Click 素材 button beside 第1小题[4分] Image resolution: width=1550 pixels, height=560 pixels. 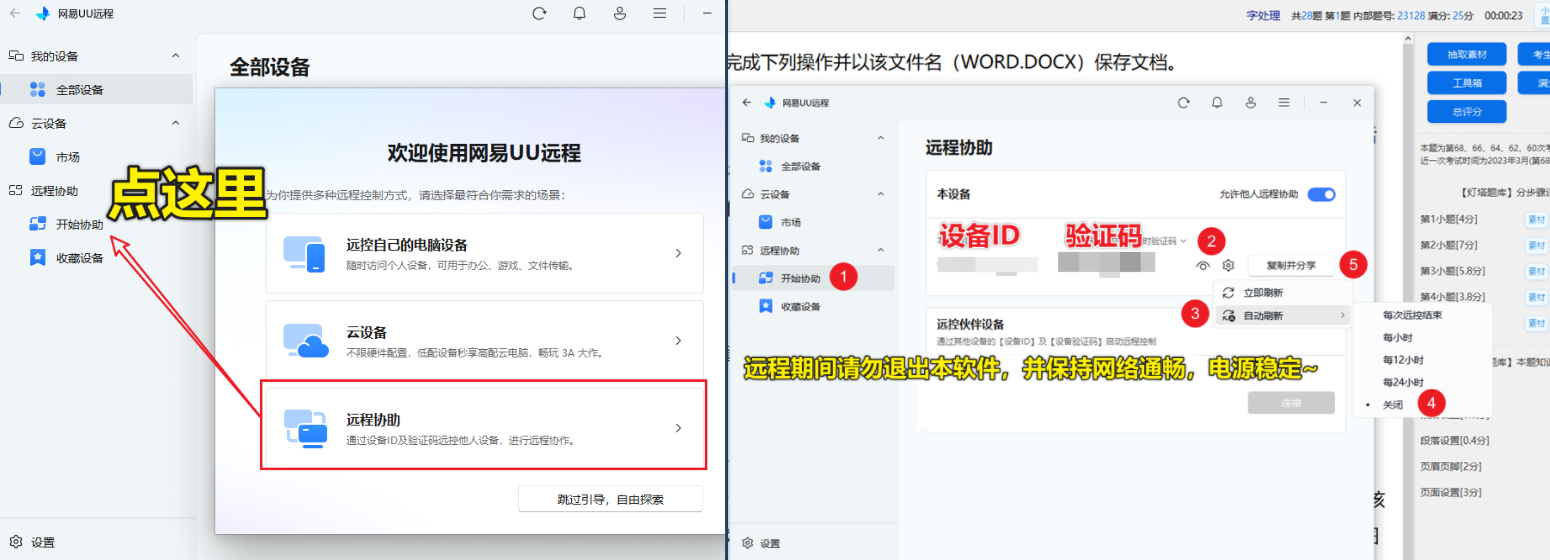click(x=1536, y=219)
